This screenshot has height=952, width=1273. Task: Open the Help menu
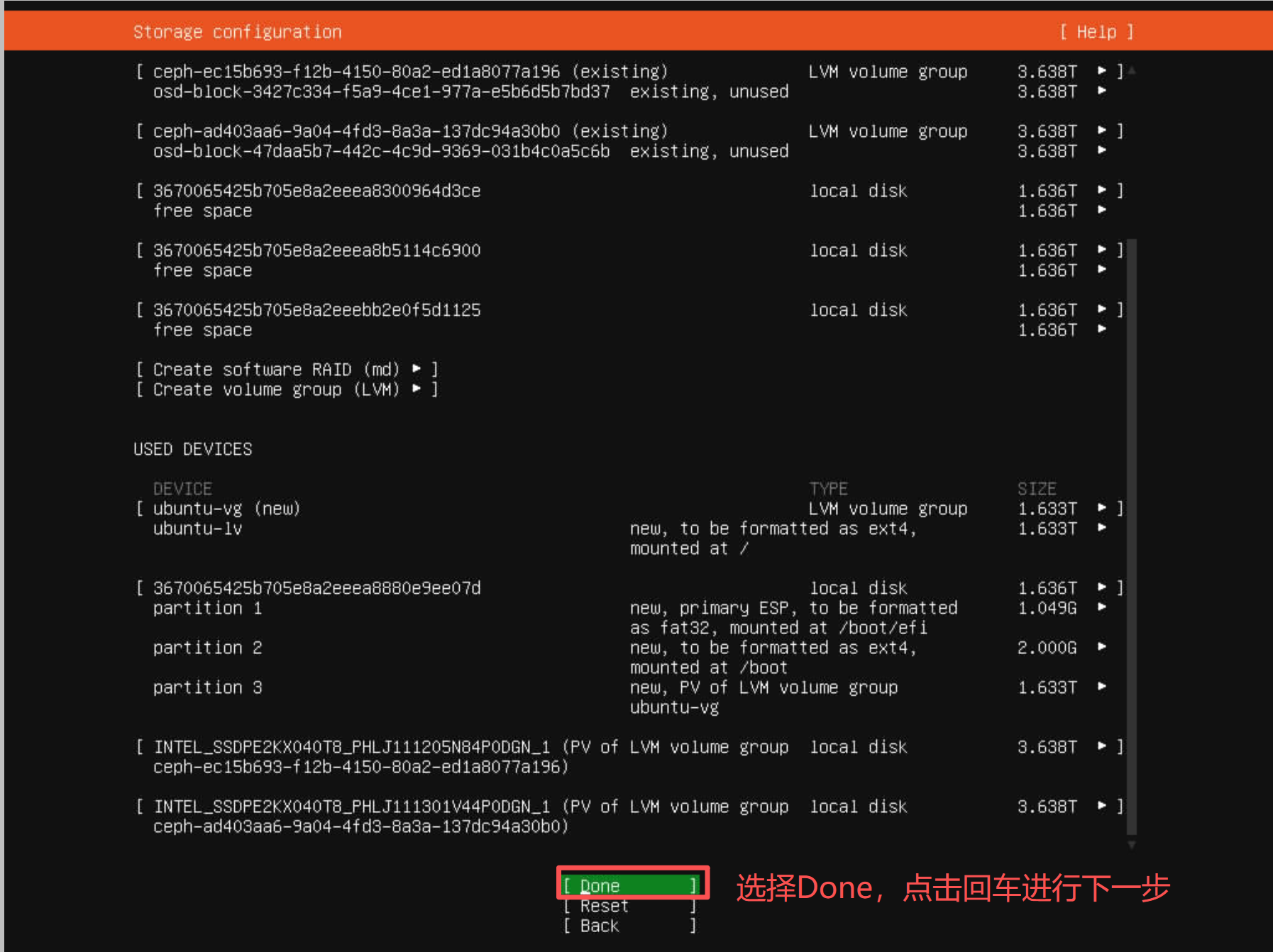pos(1096,32)
